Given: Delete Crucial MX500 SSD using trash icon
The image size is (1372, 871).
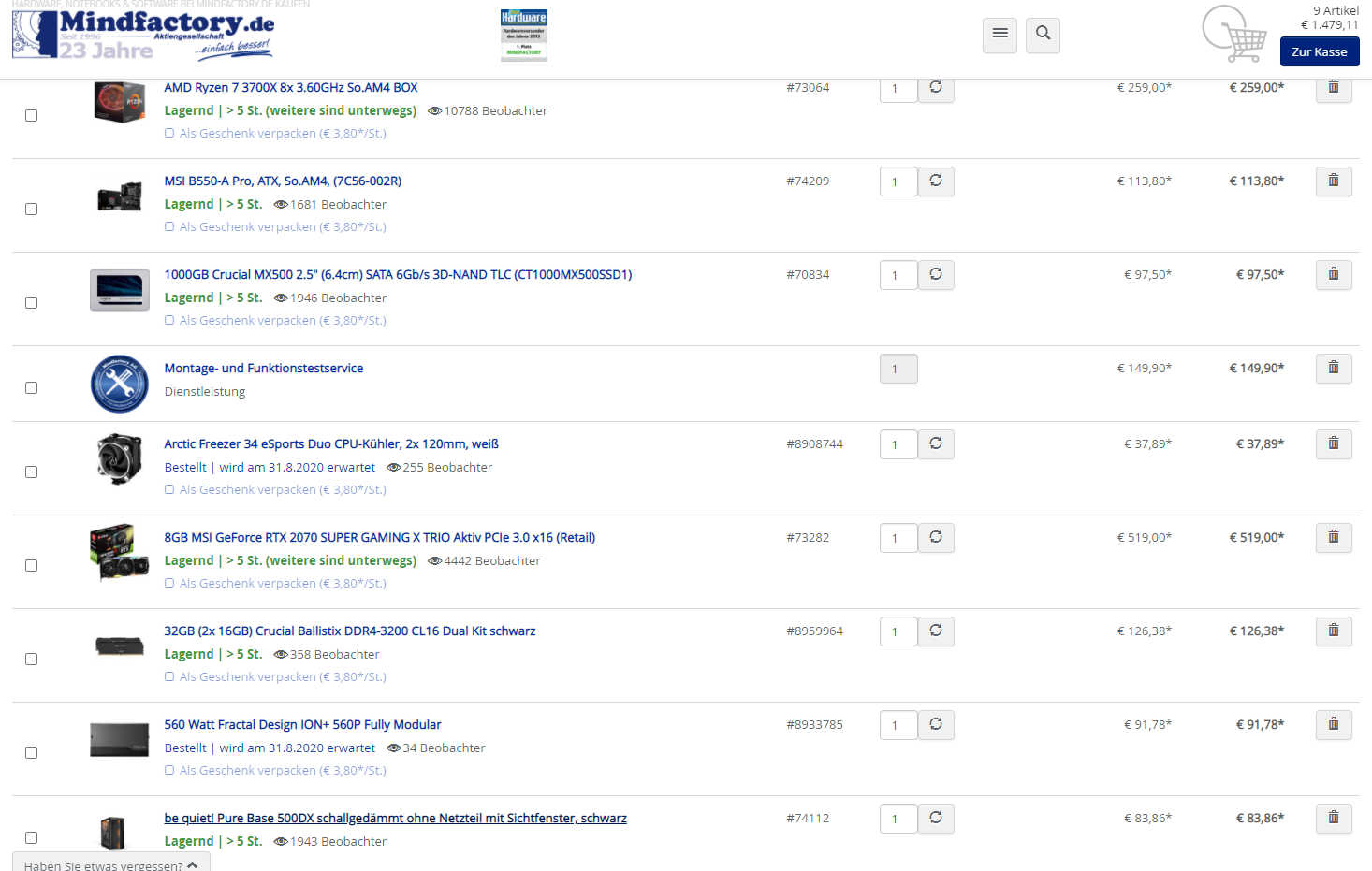Looking at the screenshot, I should 1334,274.
